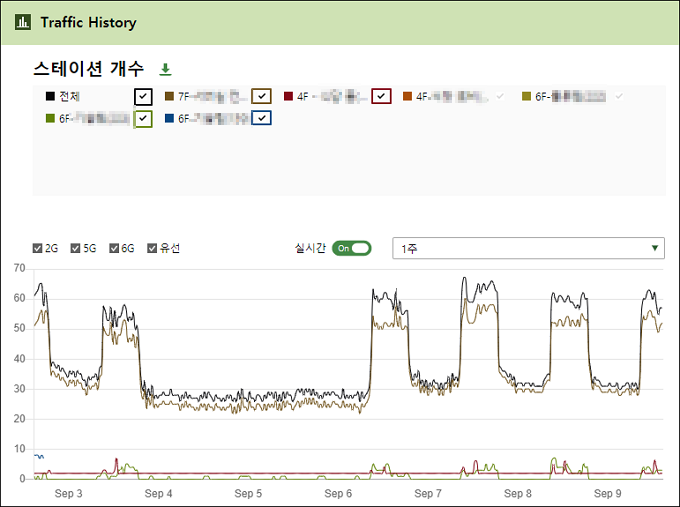Open the 1주 period dropdown
Viewport: 680px width, 507px height.
pos(528,248)
